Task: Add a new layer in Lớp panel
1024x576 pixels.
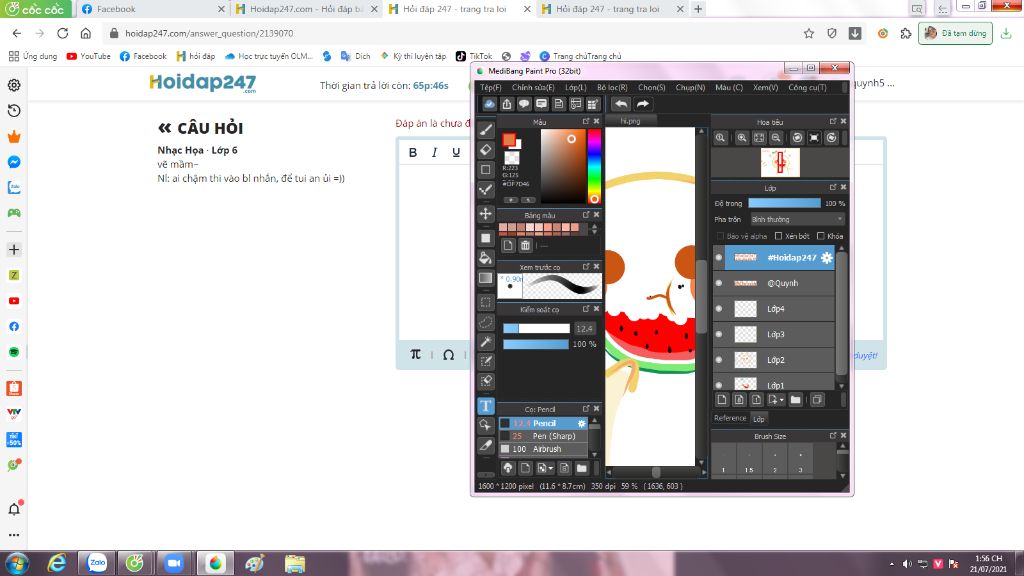Action: (x=722, y=400)
